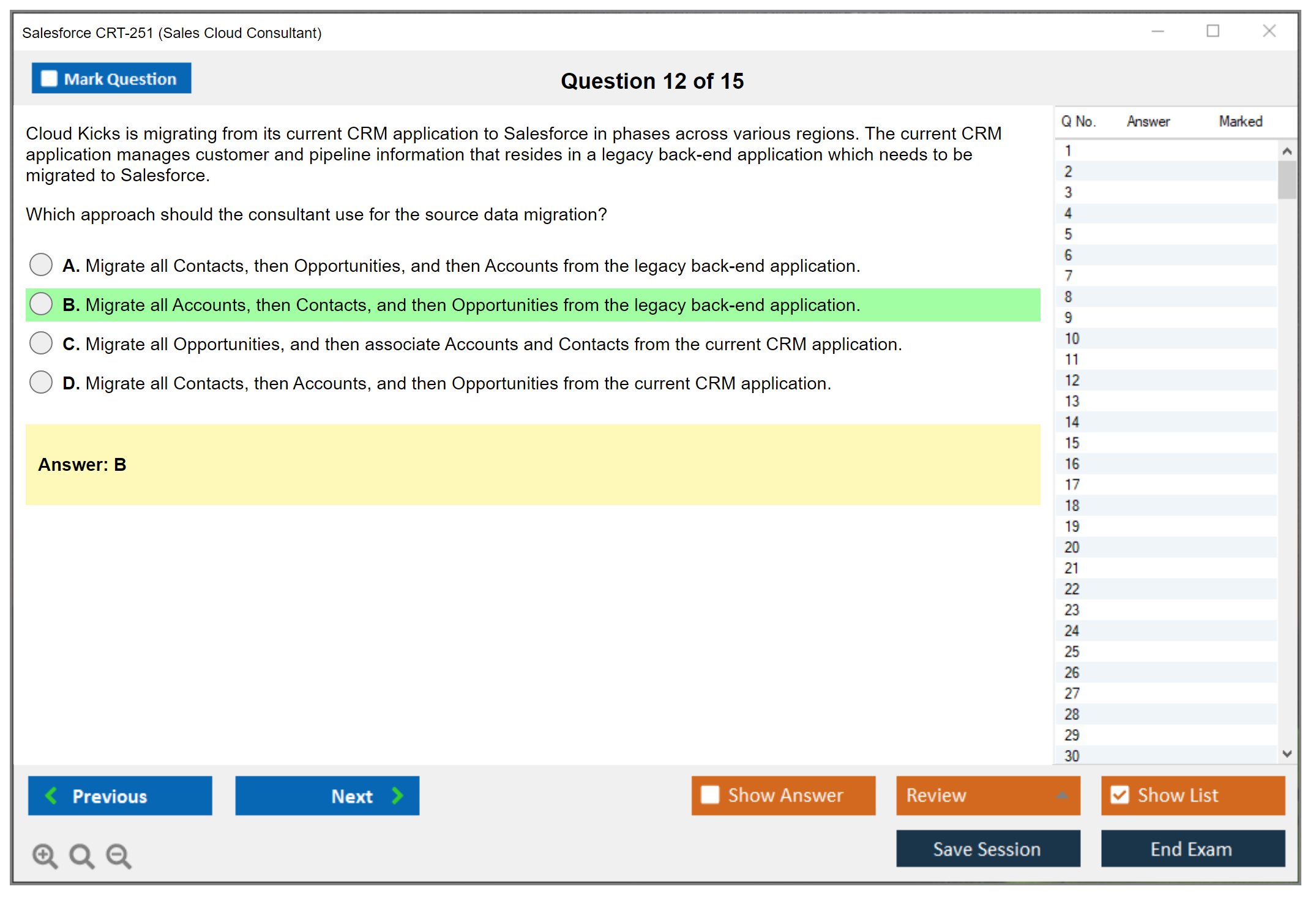Screen dimensions: 1316x900
Task: Minimize the exam window
Action: [x=1157, y=31]
